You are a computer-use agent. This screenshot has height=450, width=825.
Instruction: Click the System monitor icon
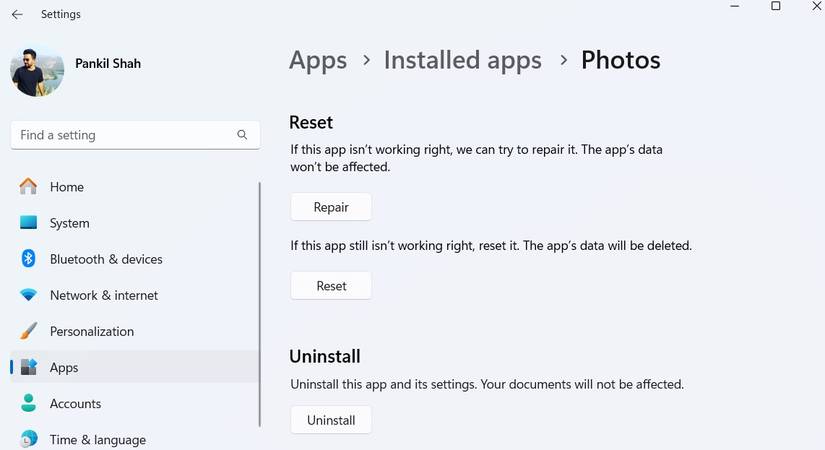point(28,223)
